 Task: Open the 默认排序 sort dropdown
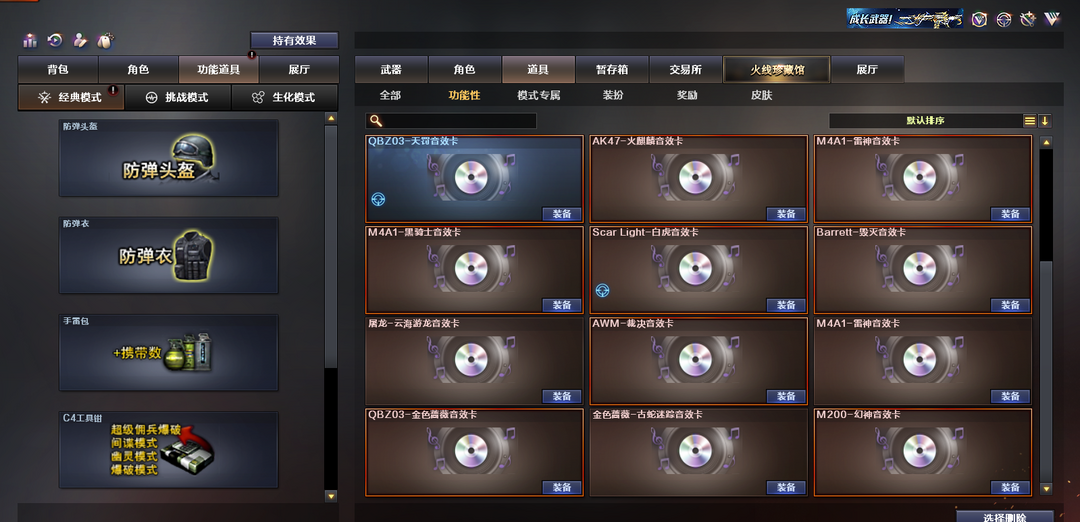point(925,121)
